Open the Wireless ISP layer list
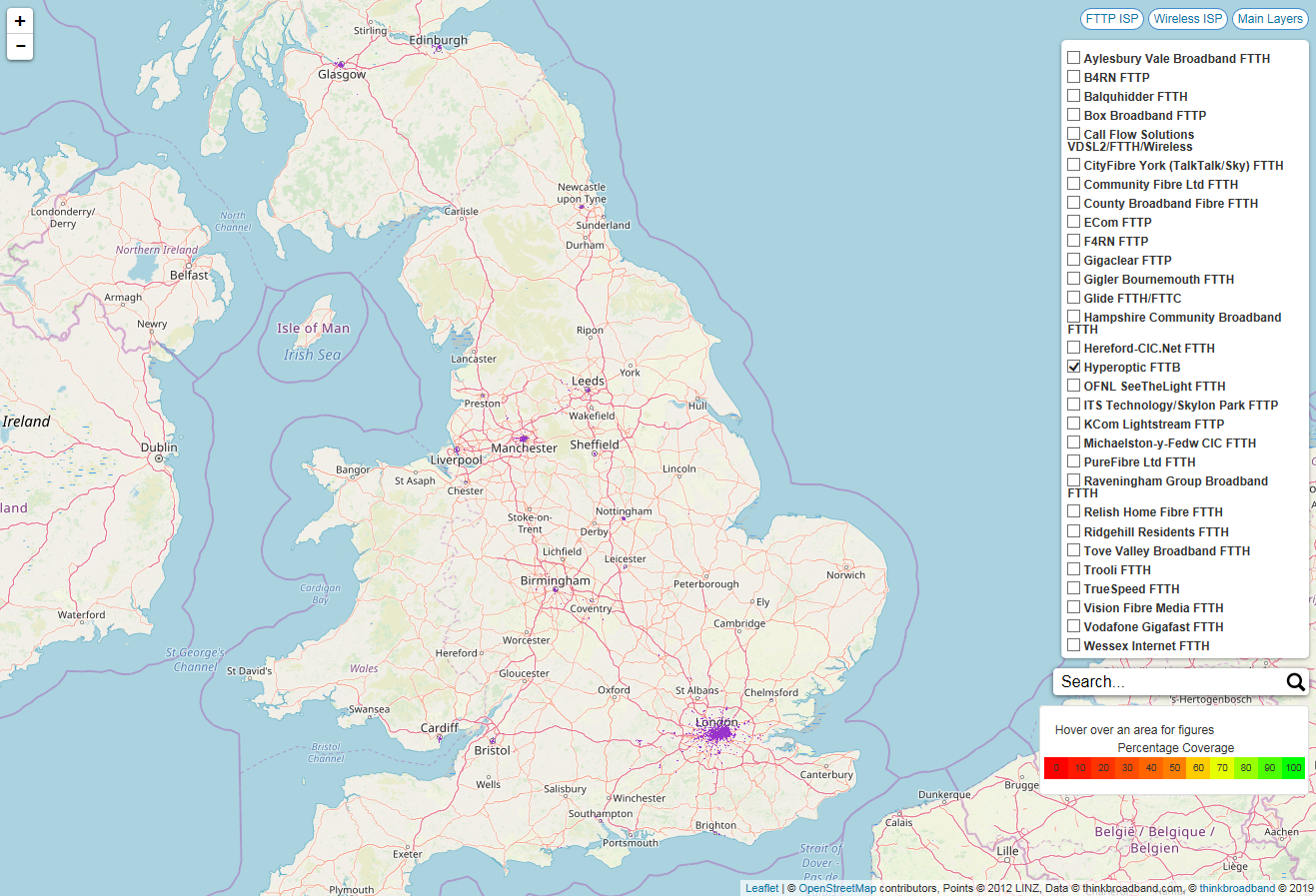The height and width of the screenshot is (896, 1316). pyautogui.click(x=1187, y=19)
